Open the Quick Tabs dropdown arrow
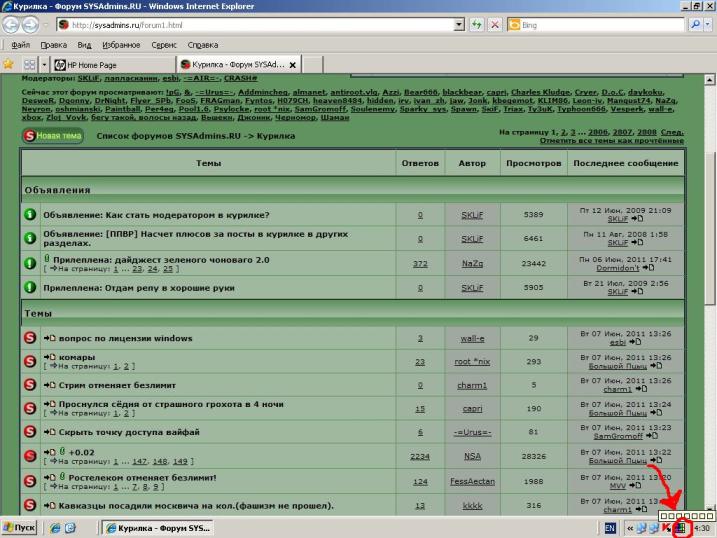Image resolution: width=717 pixels, height=538 pixels. click(x=44, y=64)
